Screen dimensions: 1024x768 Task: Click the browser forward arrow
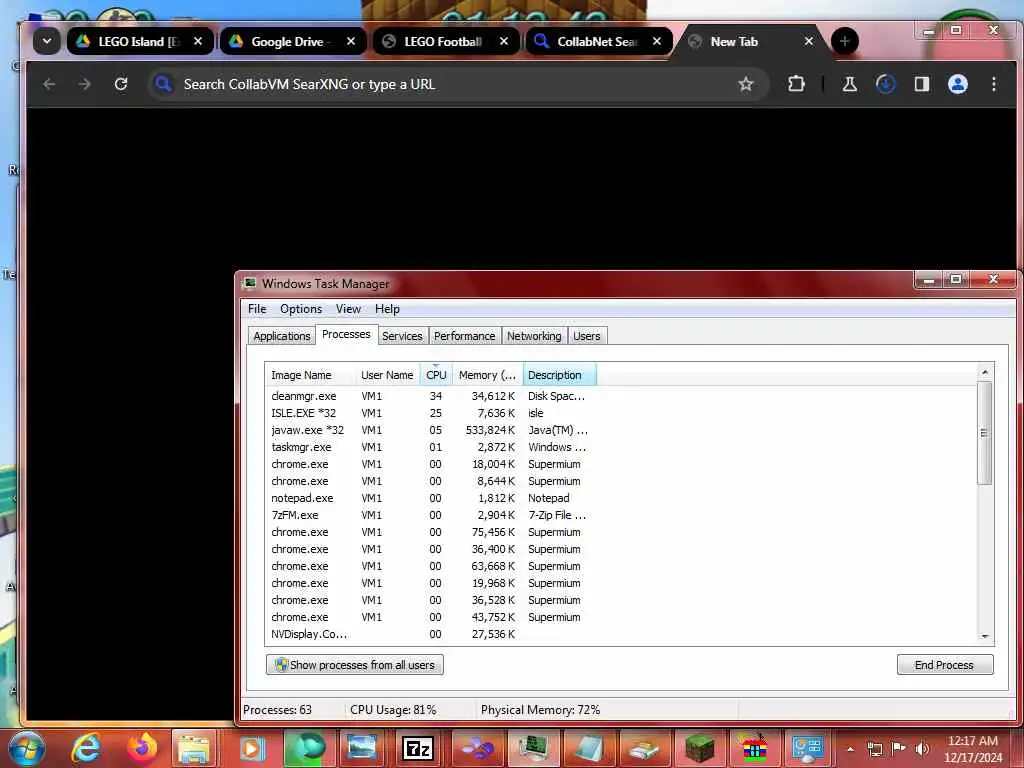tap(84, 84)
